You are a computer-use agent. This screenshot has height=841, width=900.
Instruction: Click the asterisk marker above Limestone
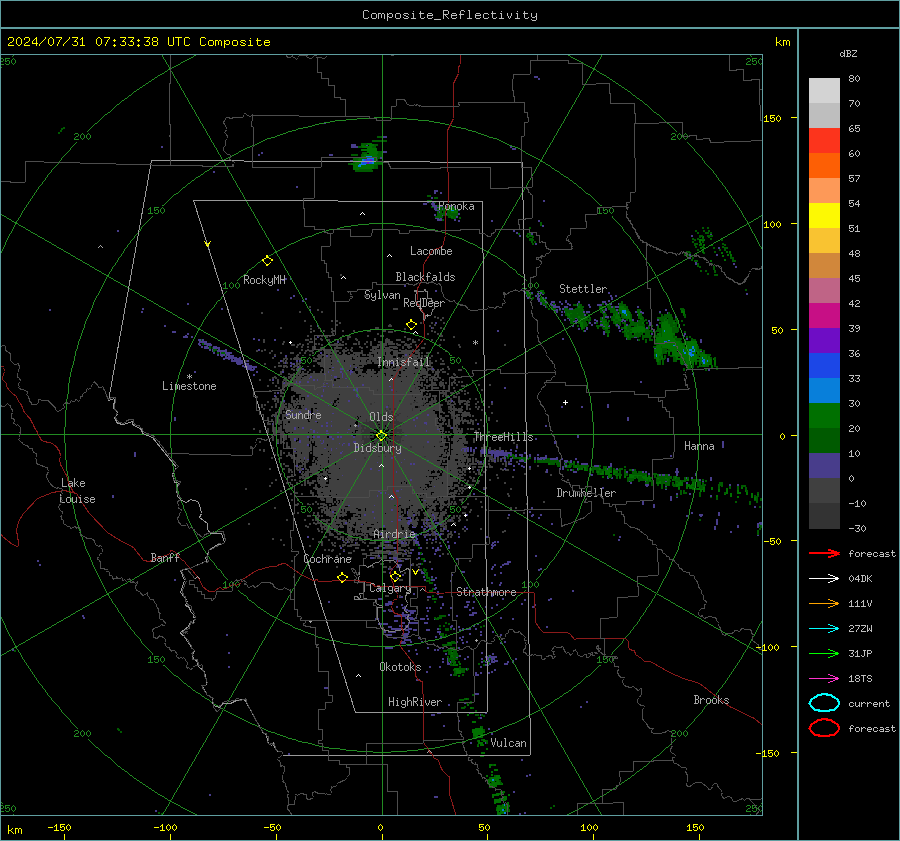[x=189, y=377]
